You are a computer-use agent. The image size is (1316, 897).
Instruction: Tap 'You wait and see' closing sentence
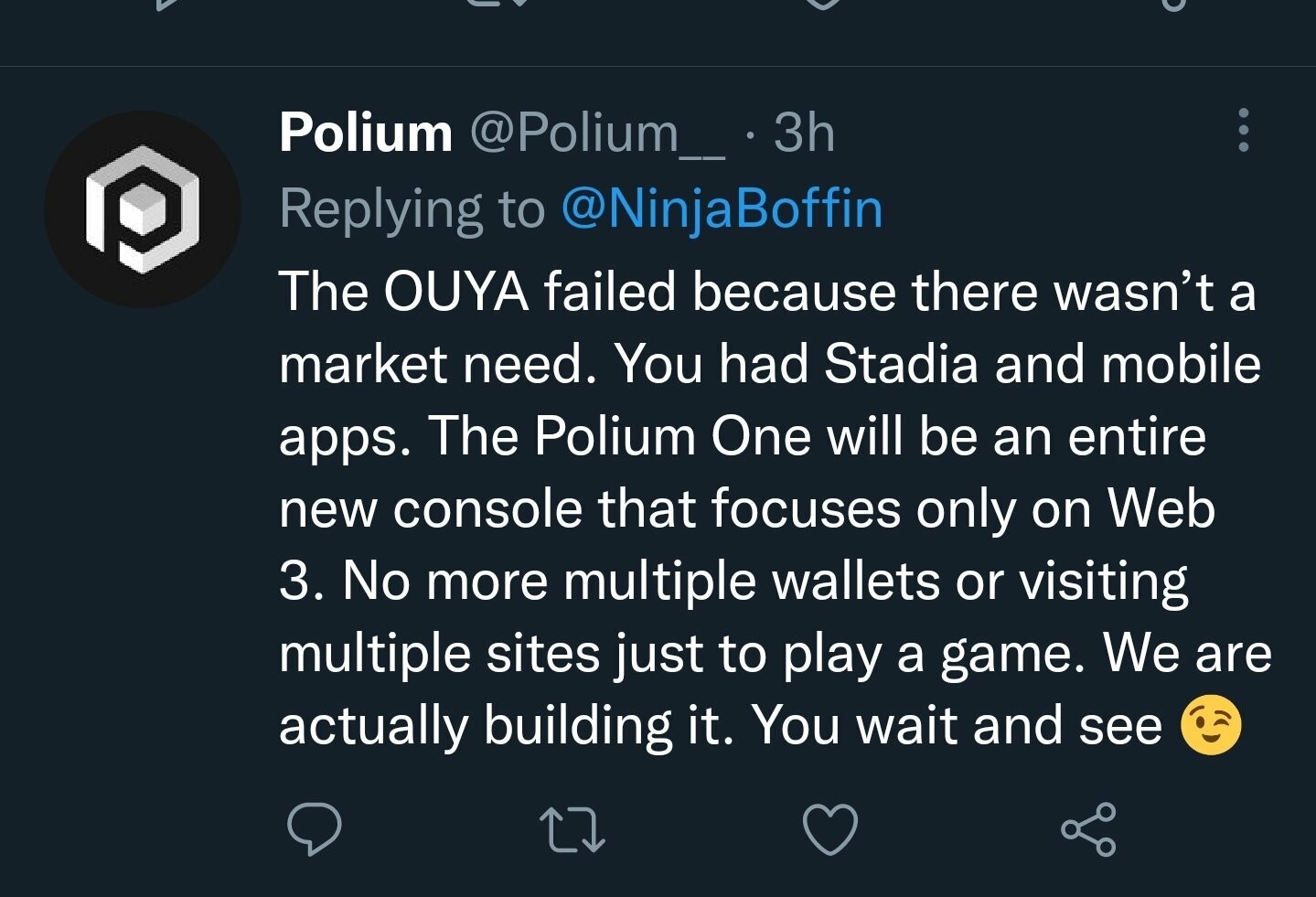(x=956, y=726)
